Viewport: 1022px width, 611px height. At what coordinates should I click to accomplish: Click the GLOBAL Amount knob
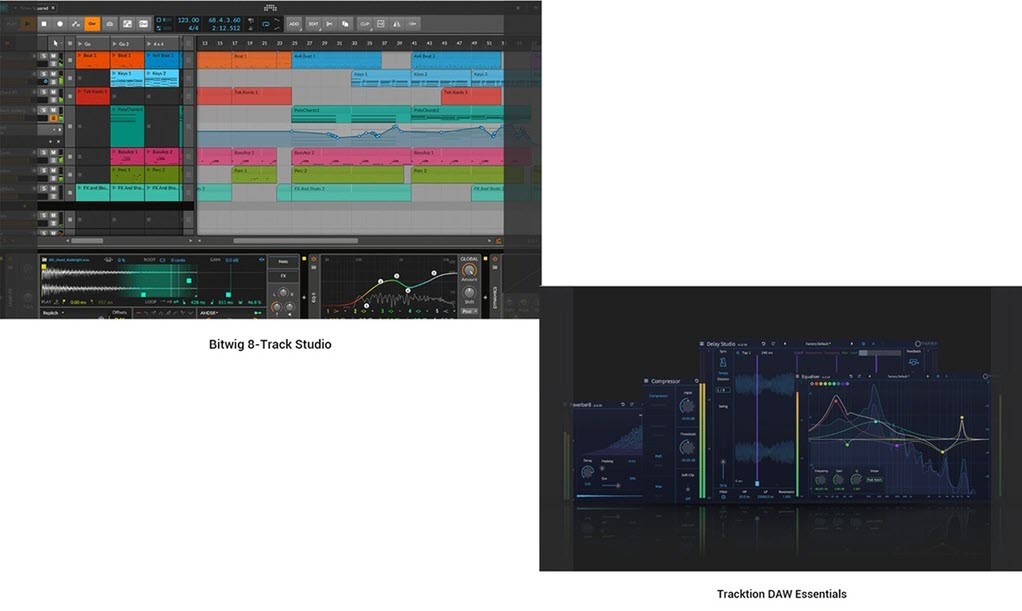(x=469, y=270)
